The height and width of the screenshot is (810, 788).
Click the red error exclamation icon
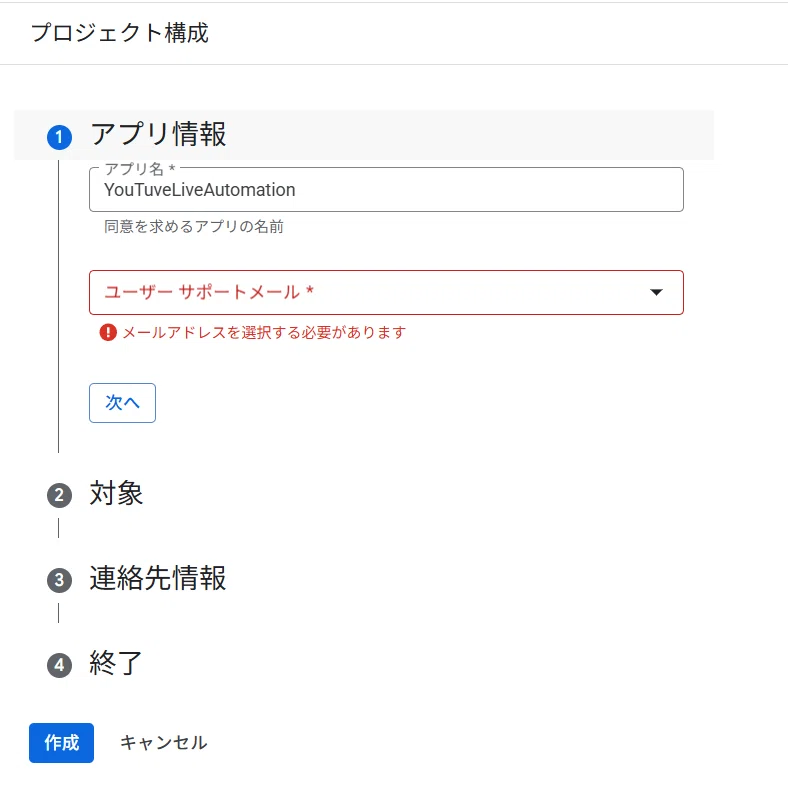[108, 332]
